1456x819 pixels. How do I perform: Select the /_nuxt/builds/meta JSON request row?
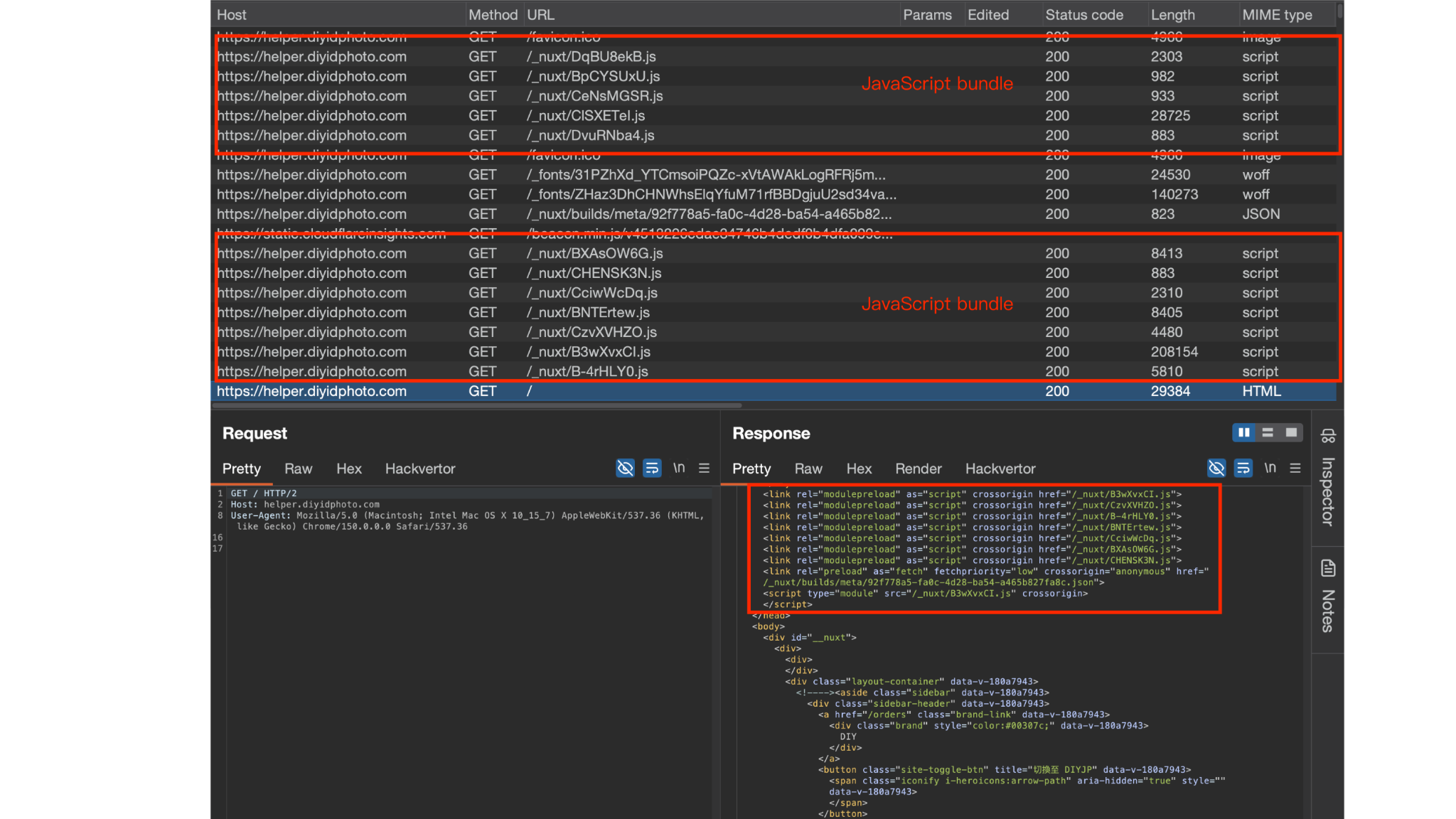tap(773, 214)
